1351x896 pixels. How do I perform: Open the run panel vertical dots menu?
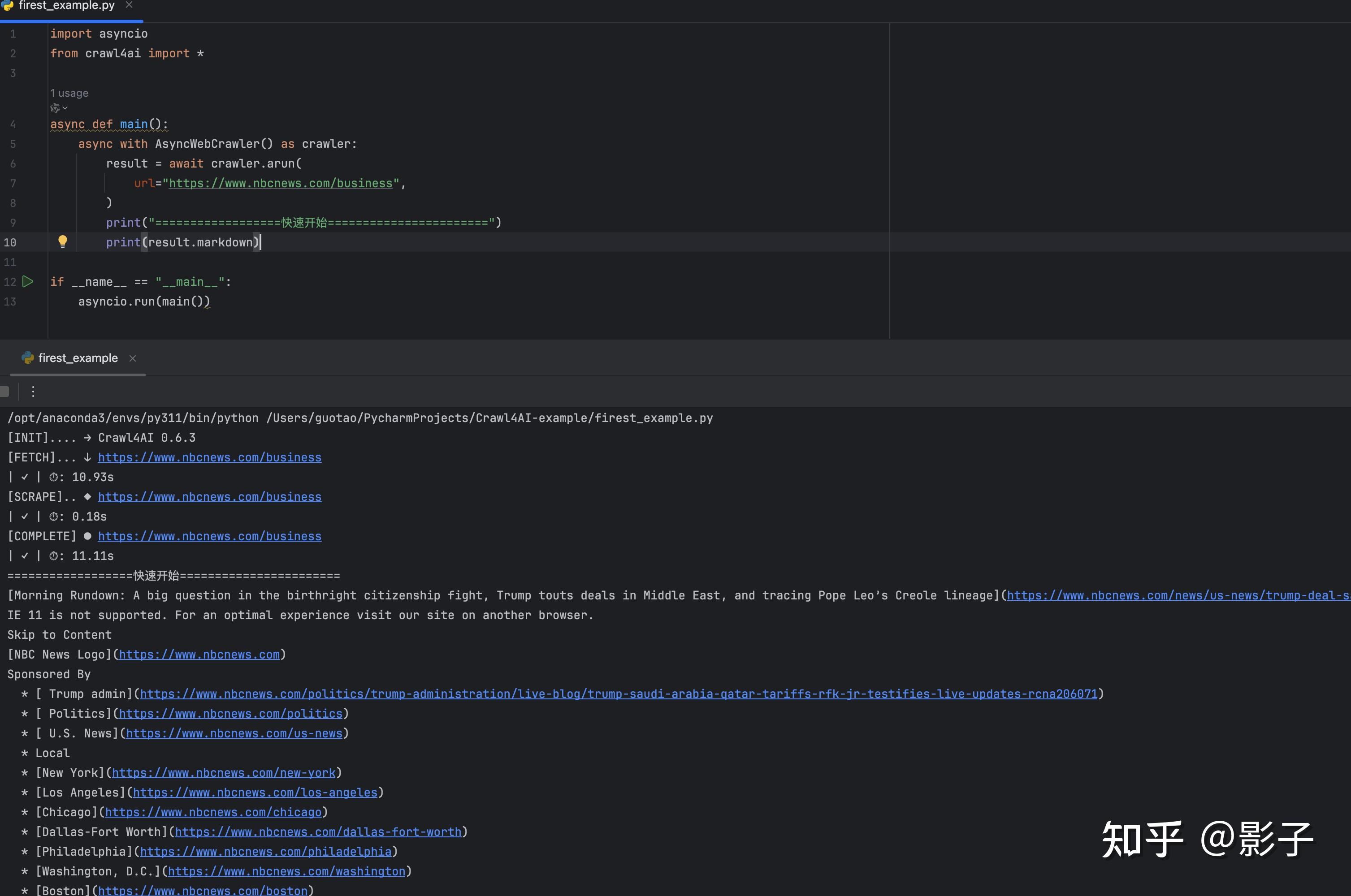coord(33,392)
